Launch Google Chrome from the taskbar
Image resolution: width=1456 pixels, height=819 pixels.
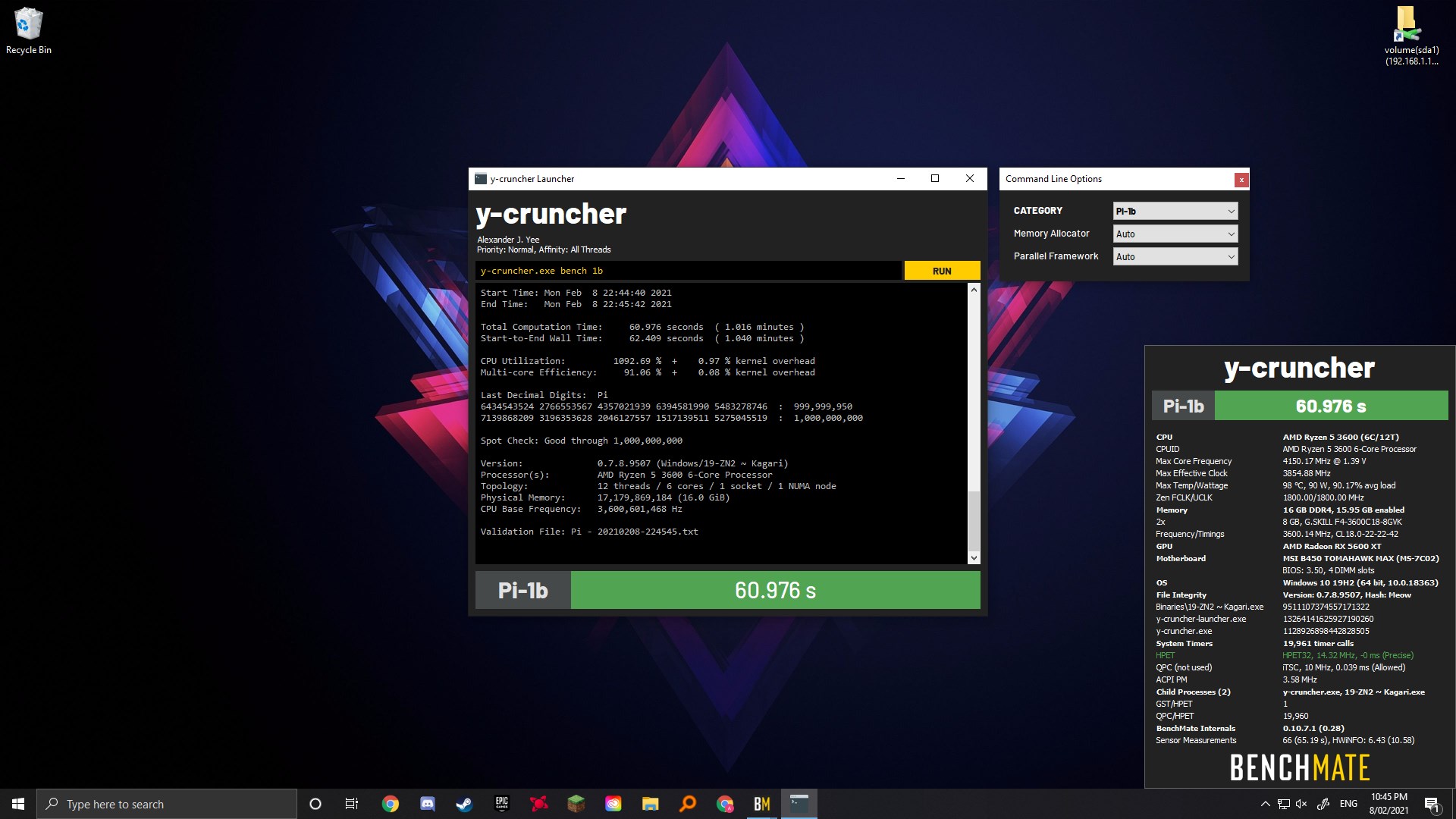click(x=391, y=804)
